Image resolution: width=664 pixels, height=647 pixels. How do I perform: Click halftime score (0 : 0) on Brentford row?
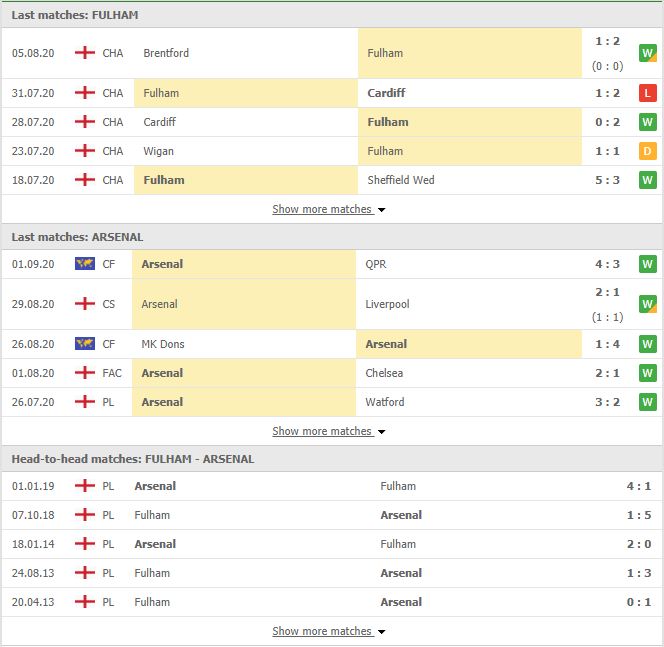click(x=607, y=66)
